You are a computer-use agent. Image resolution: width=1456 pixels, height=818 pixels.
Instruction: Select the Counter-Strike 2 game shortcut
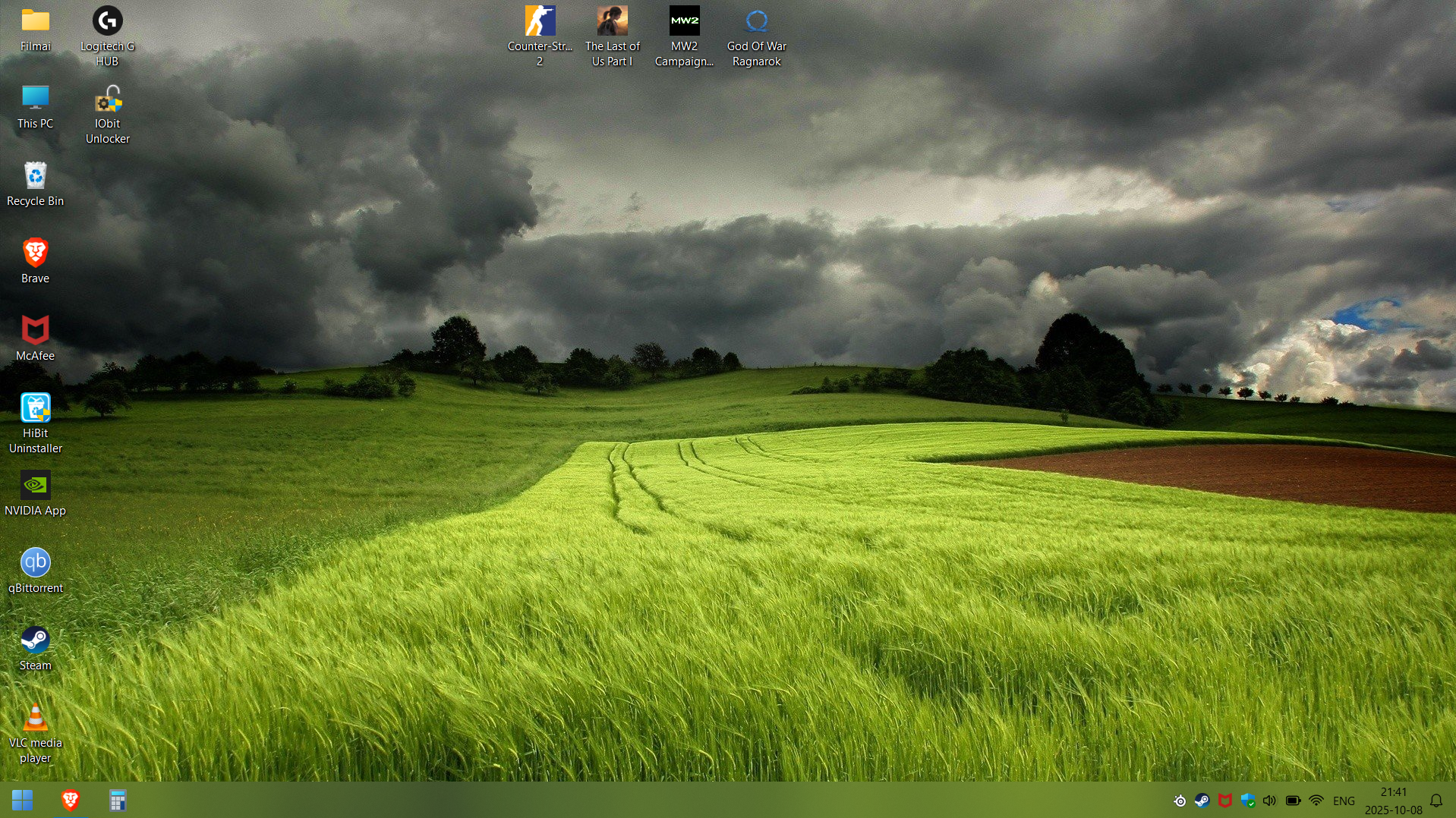(x=540, y=36)
